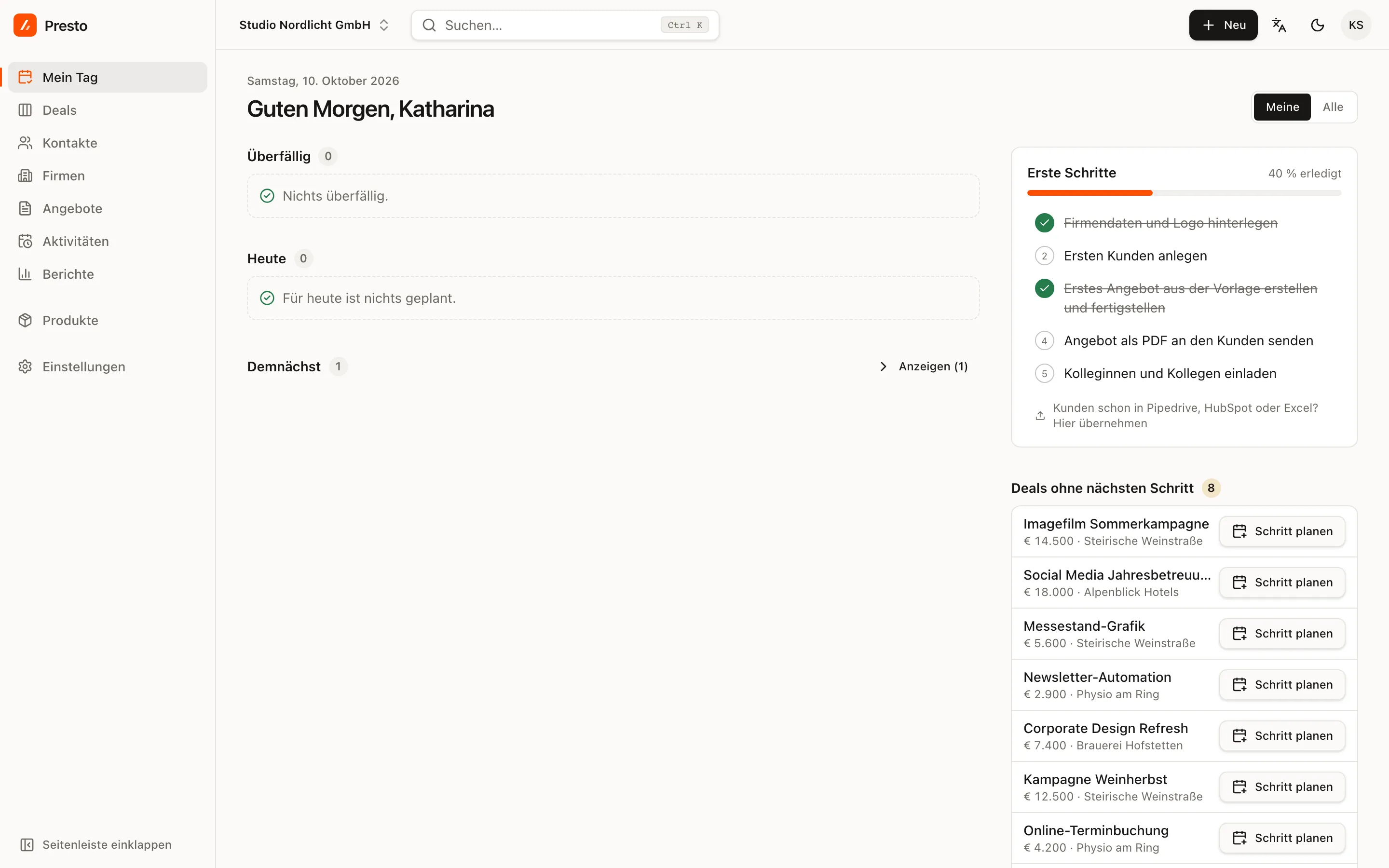Click the Erste Schritte progress bar
The height and width of the screenshot is (868, 1389).
click(x=1184, y=193)
